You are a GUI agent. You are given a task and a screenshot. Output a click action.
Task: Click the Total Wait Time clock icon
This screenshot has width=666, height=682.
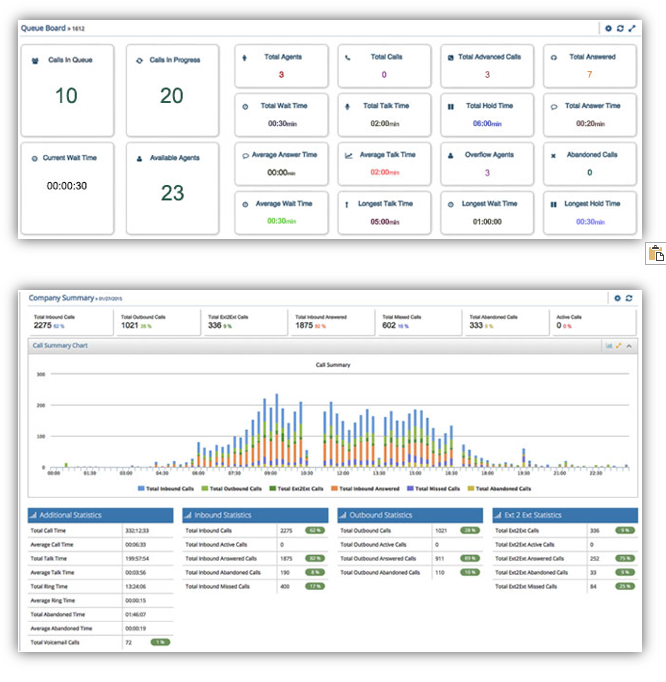click(x=245, y=107)
